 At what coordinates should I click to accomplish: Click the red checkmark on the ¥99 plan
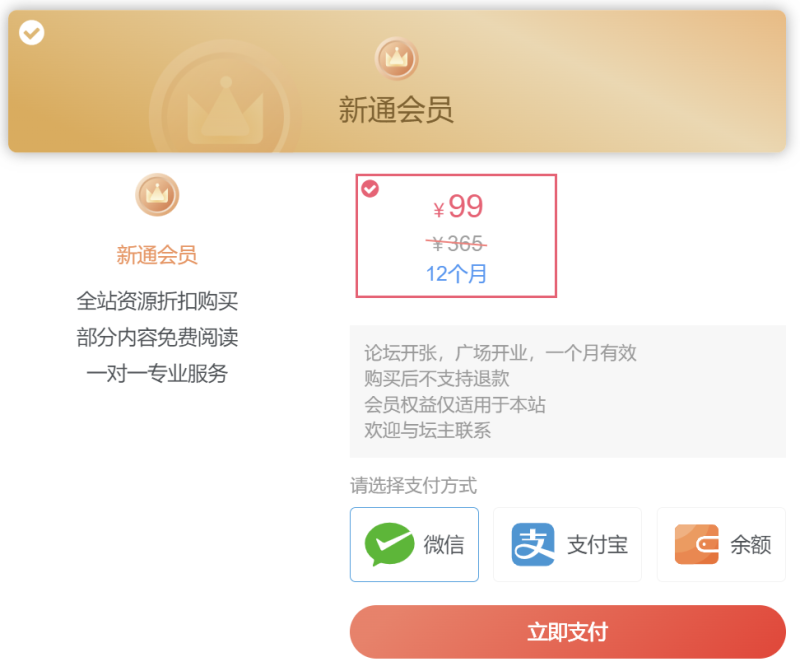370,189
